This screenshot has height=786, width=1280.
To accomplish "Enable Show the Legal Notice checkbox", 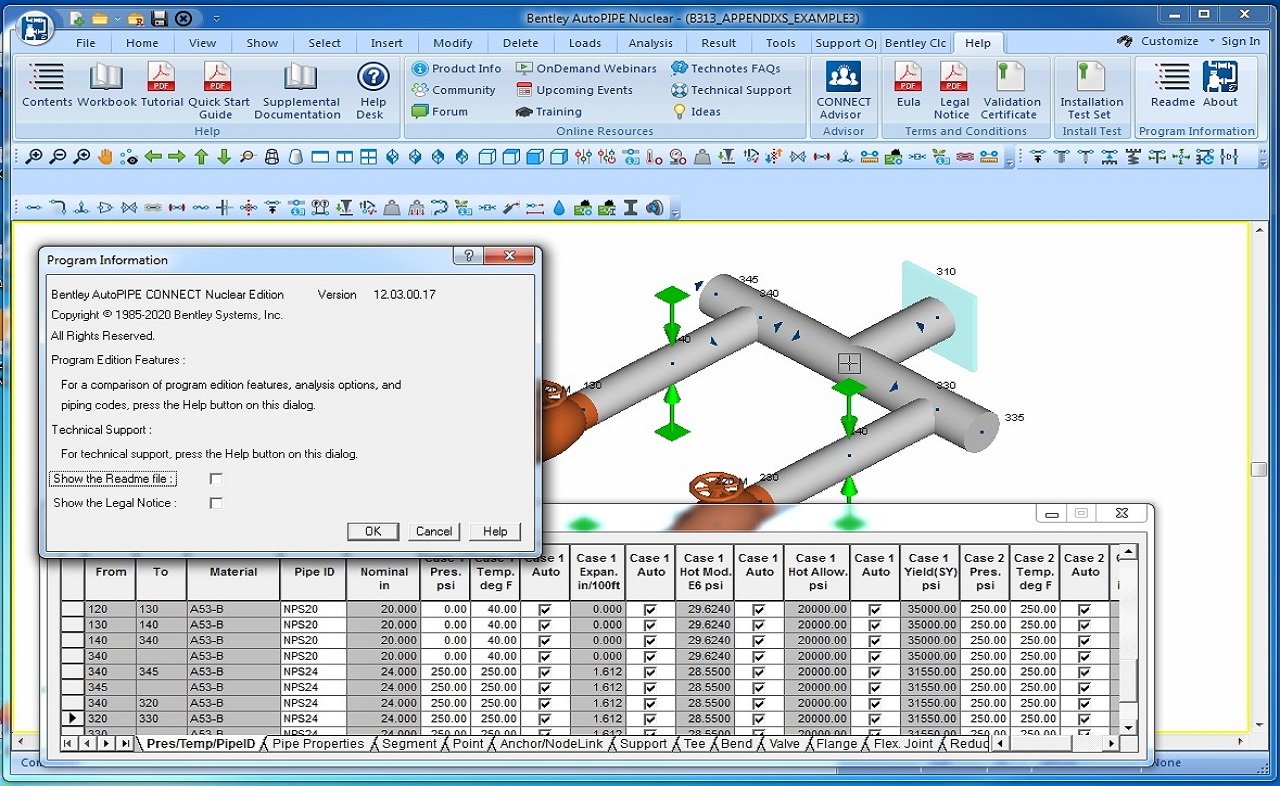I will click(x=216, y=503).
